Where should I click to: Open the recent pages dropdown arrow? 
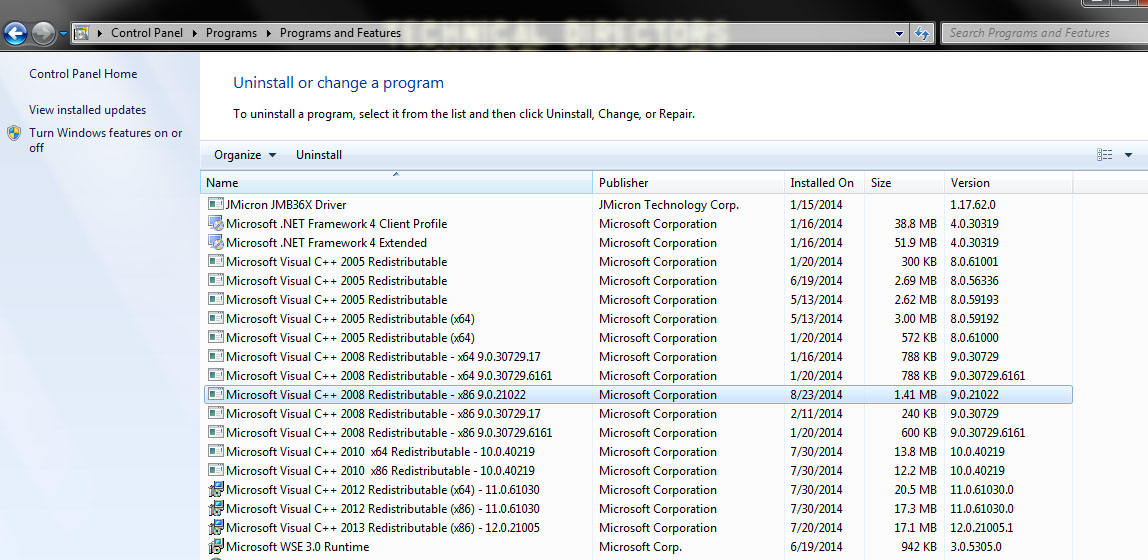63,34
